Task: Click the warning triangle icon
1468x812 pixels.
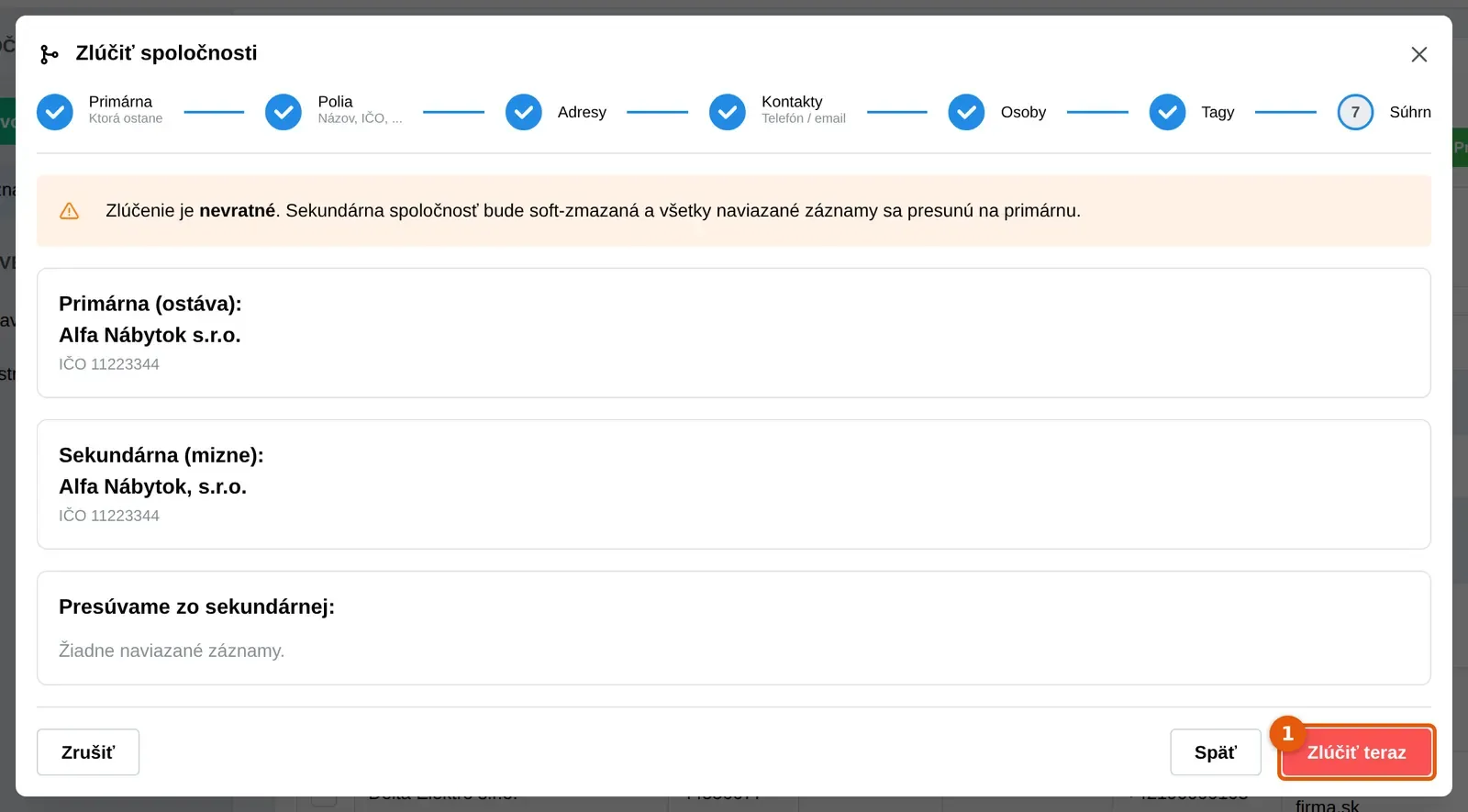Action: tap(69, 211)
